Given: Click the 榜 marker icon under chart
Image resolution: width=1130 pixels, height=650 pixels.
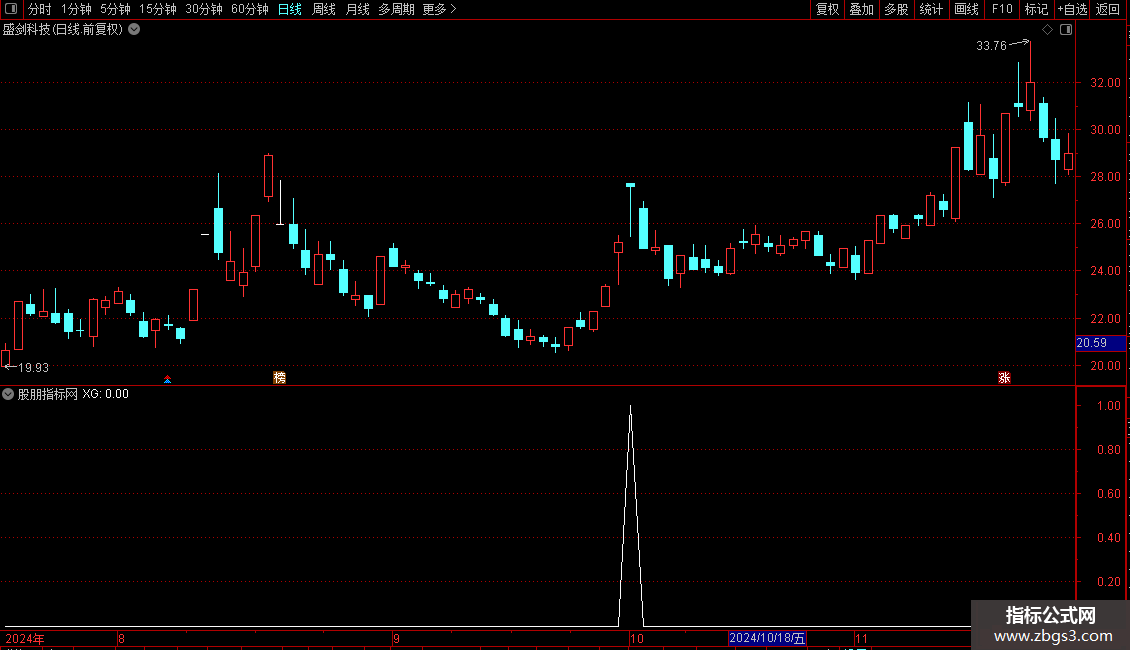Looking at the screenshot, I should click(280, 378).
